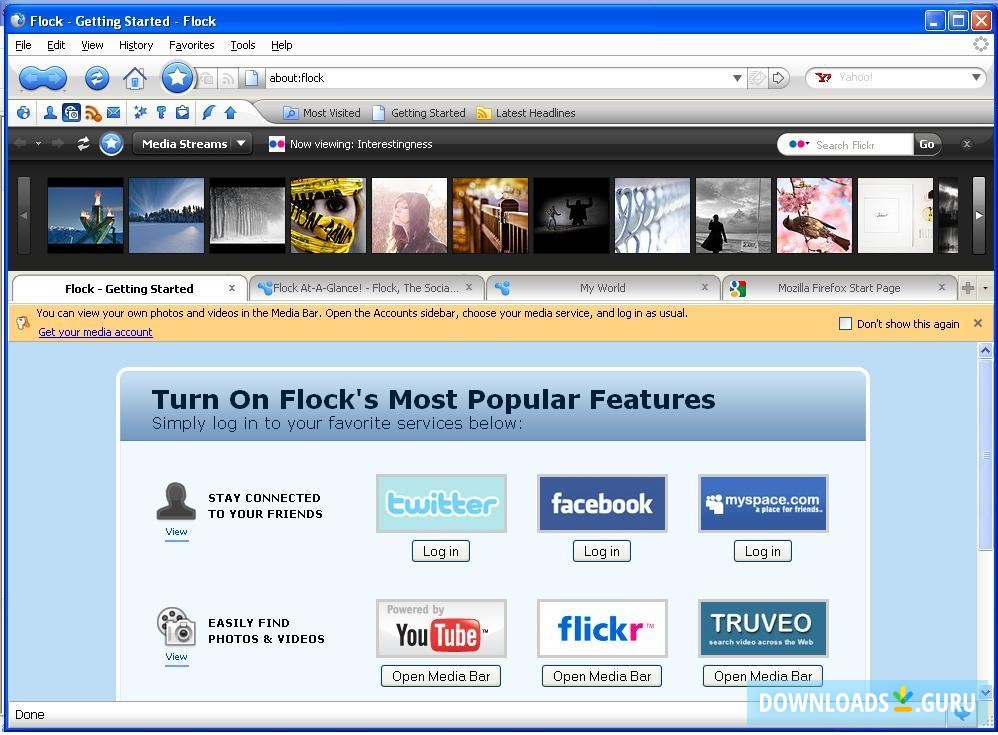This screenshot has height=735, width=998.
Task: Click the RSS feed icon beside the address bar
Action: coord(228,78)
